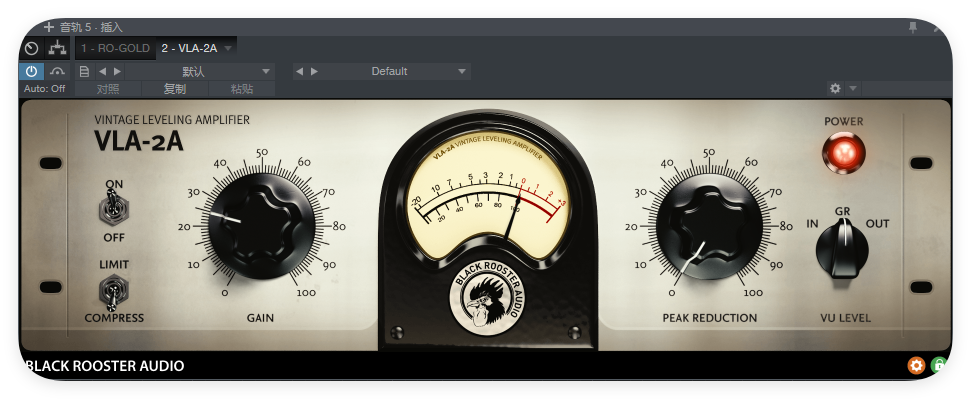Expand arrow next to 2 - VLA-2A tab

click(x=228, y=48)
